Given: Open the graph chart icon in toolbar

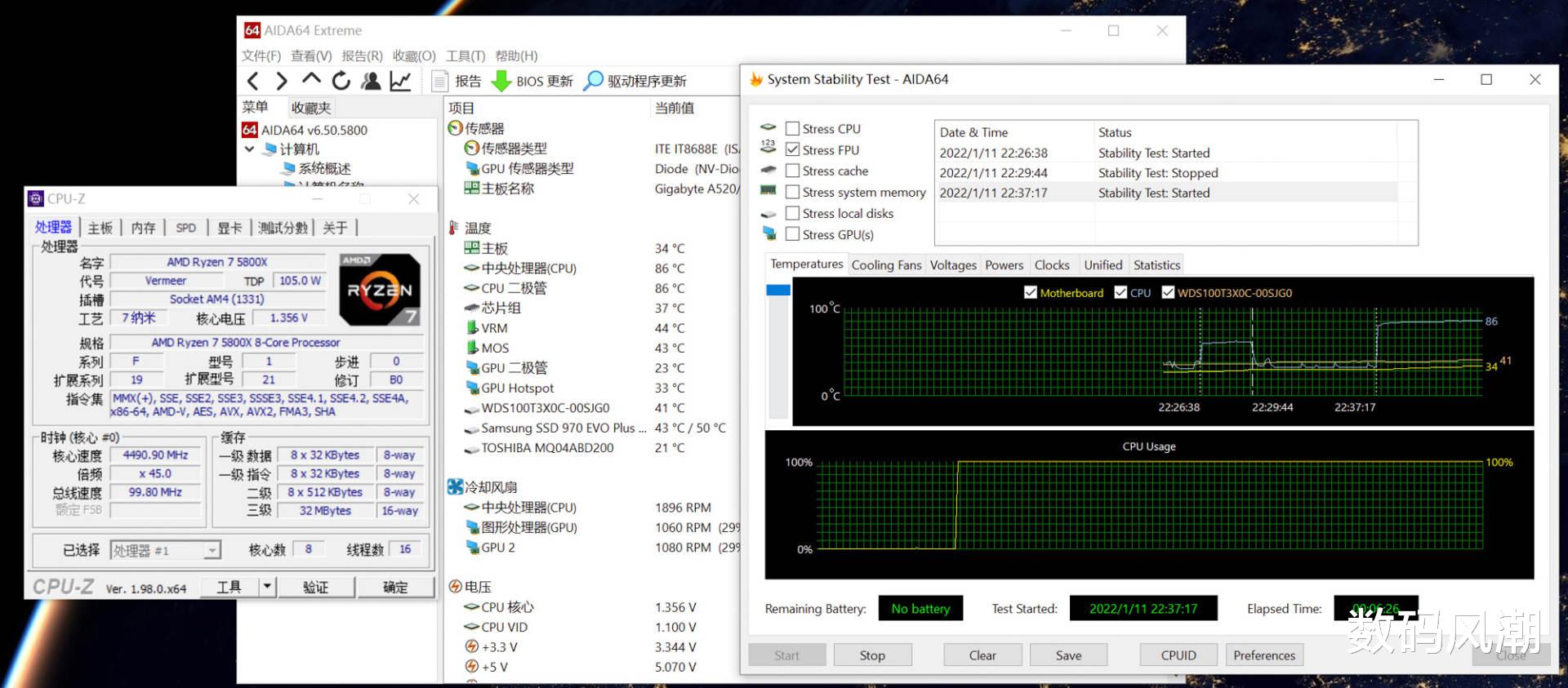Looking at the screenshot, I should coord(401,81).
